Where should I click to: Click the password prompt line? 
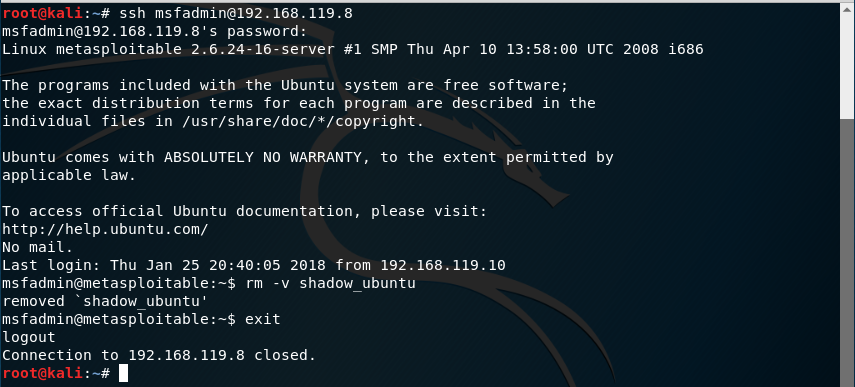[x=155, y=32]
